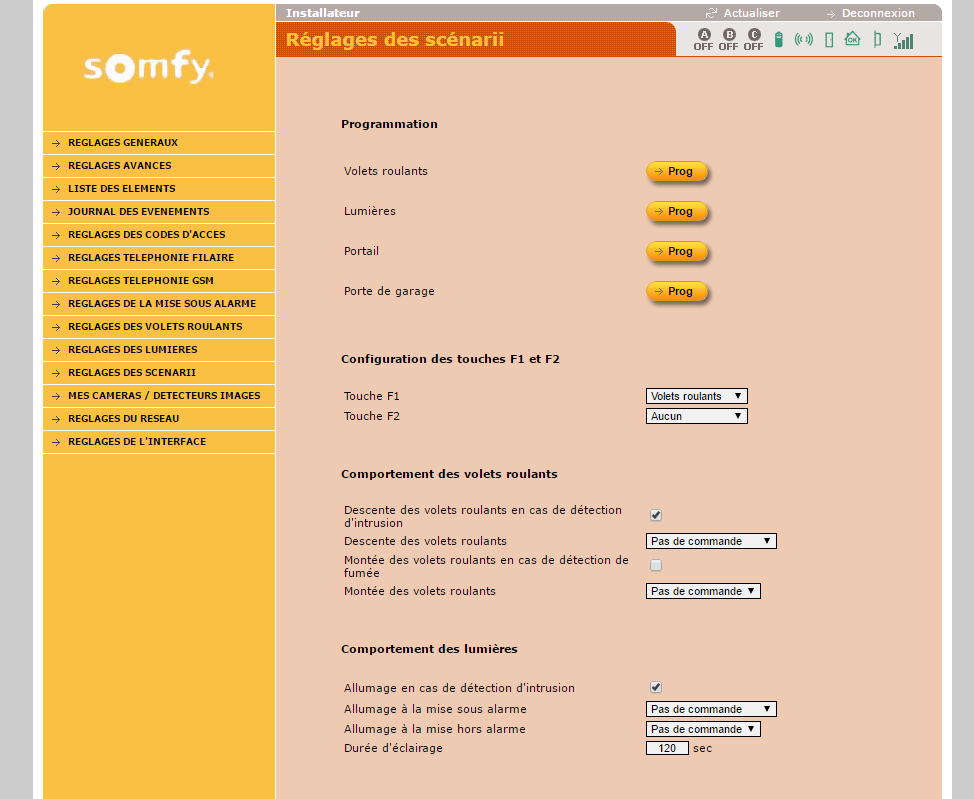The height and width of the screenshot is (799, 974).
Task: Click the house OK status icon
Action: coord(852,39)
